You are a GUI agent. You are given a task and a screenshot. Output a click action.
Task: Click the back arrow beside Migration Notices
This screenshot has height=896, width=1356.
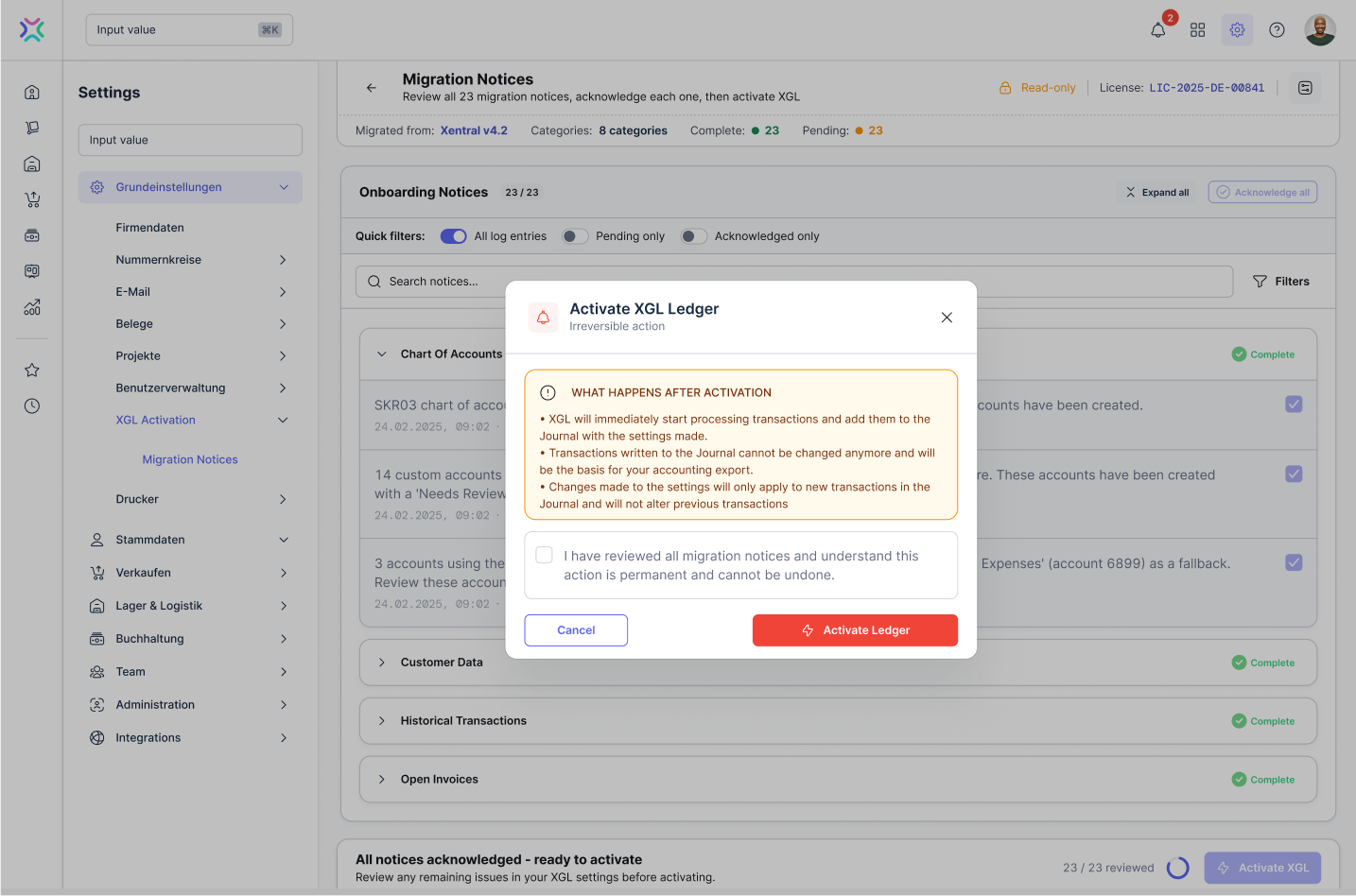tap(372, 88)
